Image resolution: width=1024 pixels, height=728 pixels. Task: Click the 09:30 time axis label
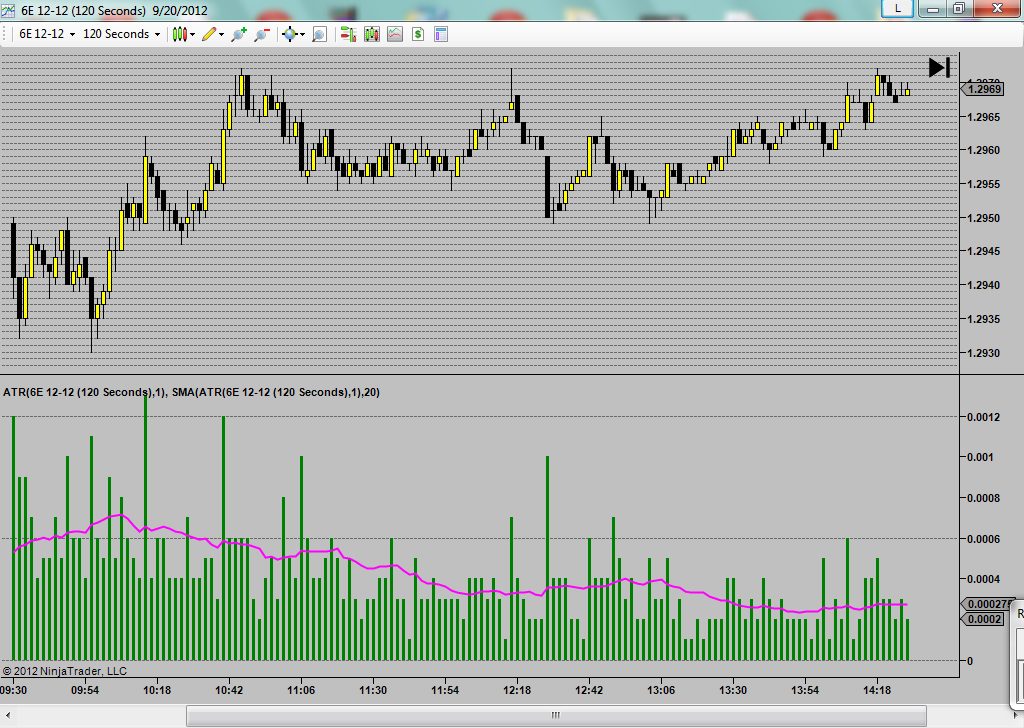pos(14,689)
